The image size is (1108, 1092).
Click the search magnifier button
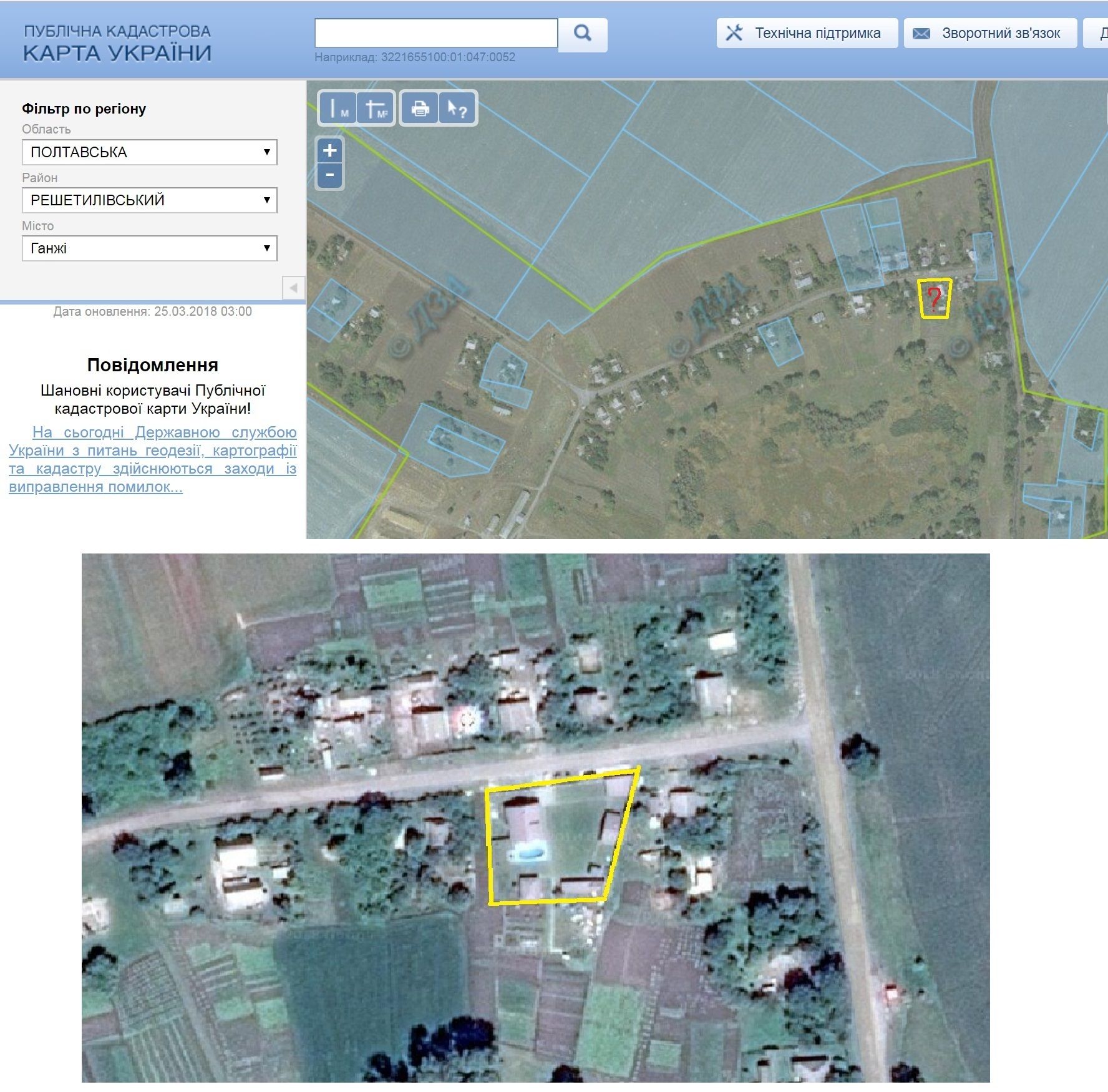[x=582, y=34]
